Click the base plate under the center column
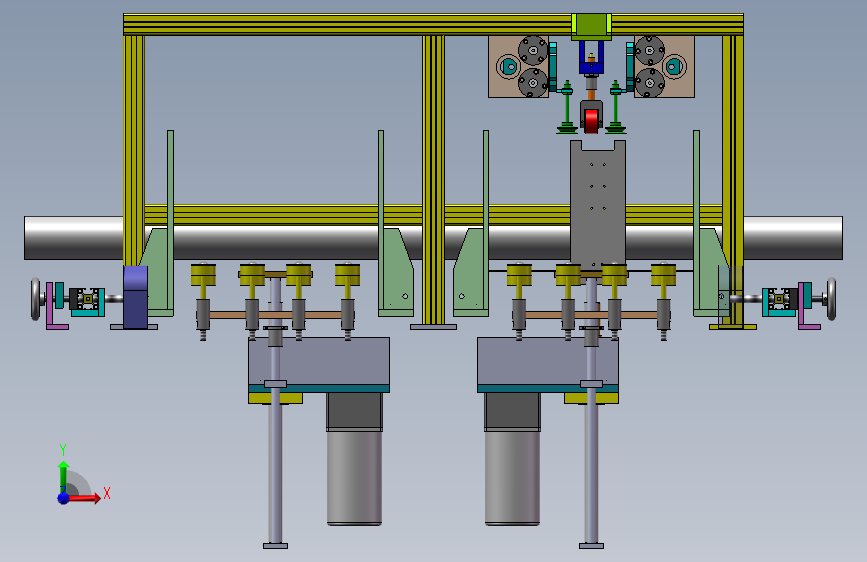Screen dimensions: 867x562 tap(434, 327)
